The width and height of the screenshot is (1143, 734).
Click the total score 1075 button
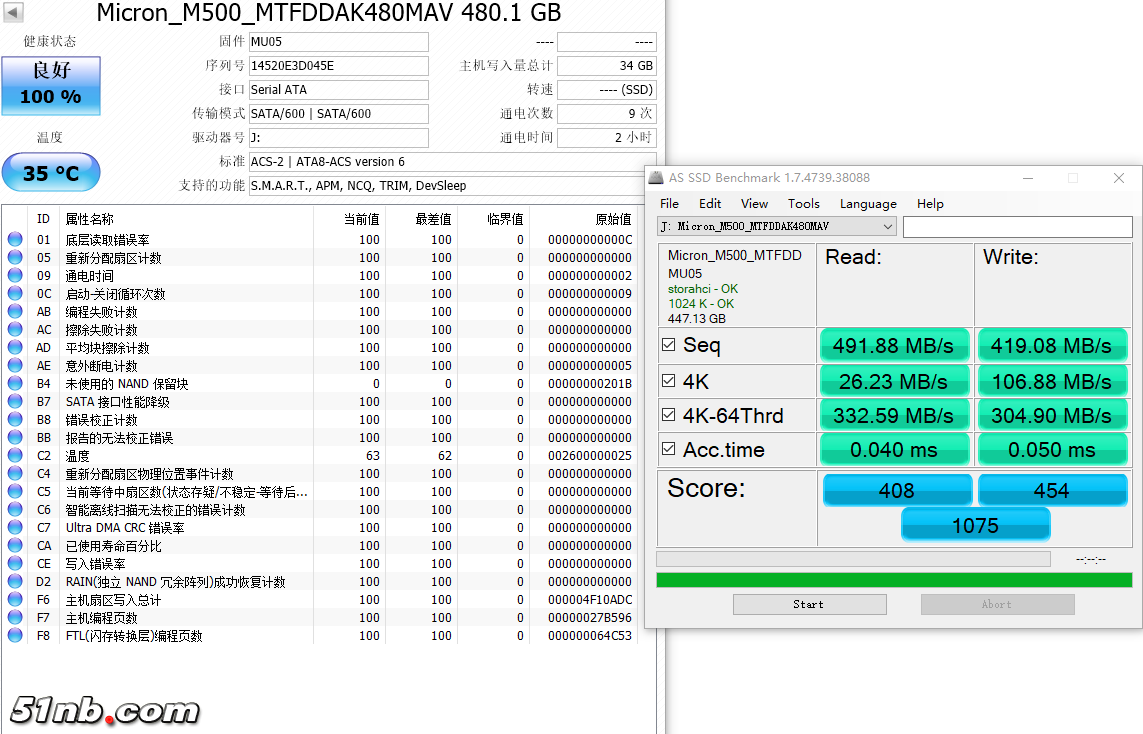coord(975,525)
